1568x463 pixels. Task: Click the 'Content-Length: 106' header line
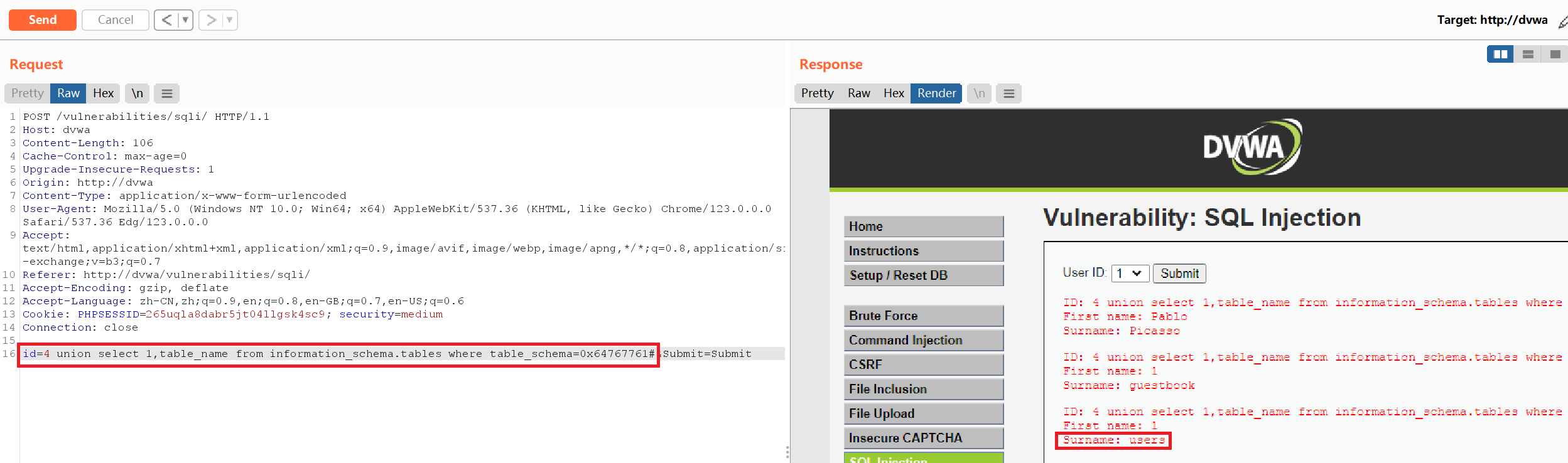coord(88,143)
